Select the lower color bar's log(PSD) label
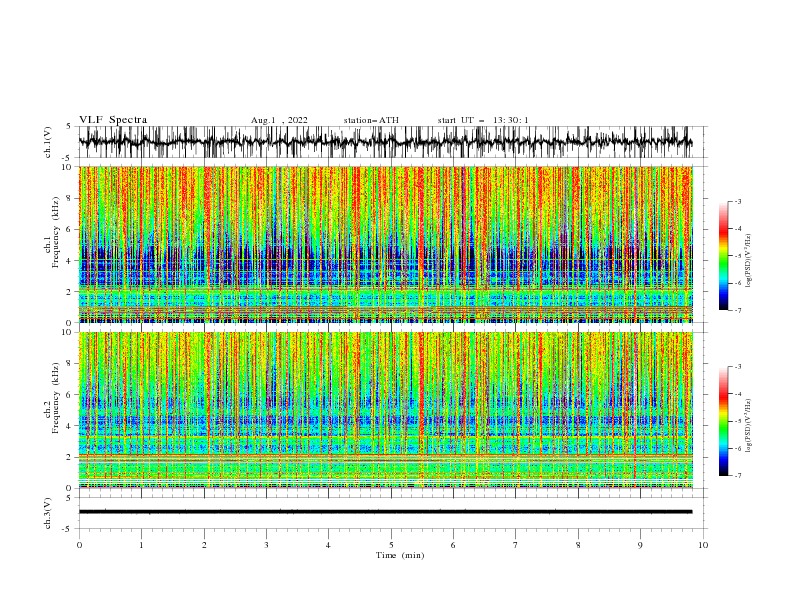792x612 pixels. click(x=748, y=426)
